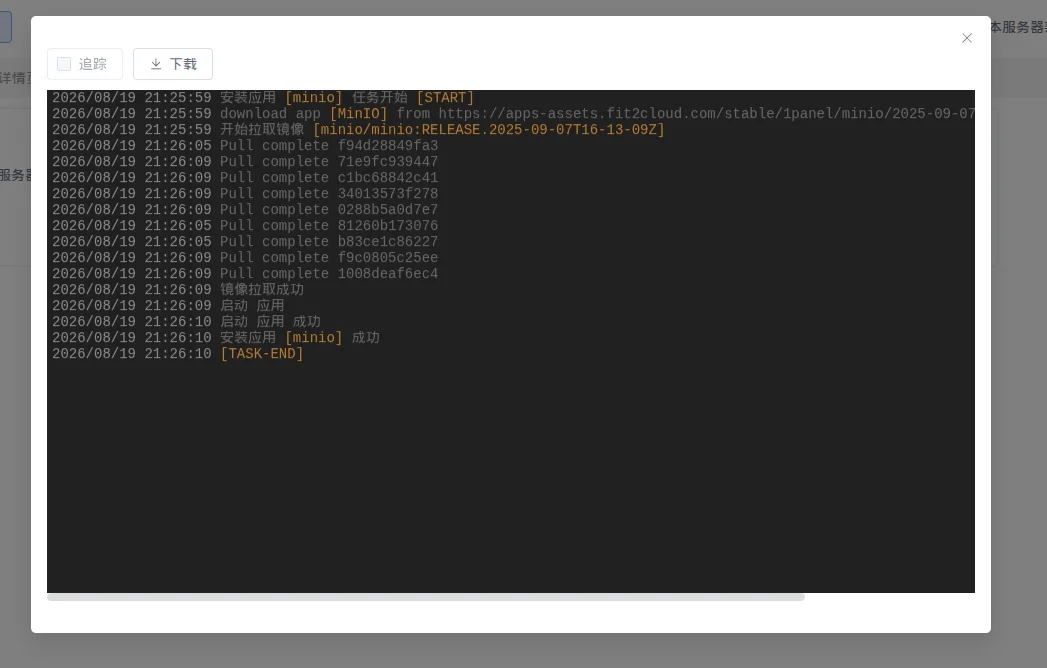
Task: Click the horizontal scrollbar under the log
Action: [425, 597]
